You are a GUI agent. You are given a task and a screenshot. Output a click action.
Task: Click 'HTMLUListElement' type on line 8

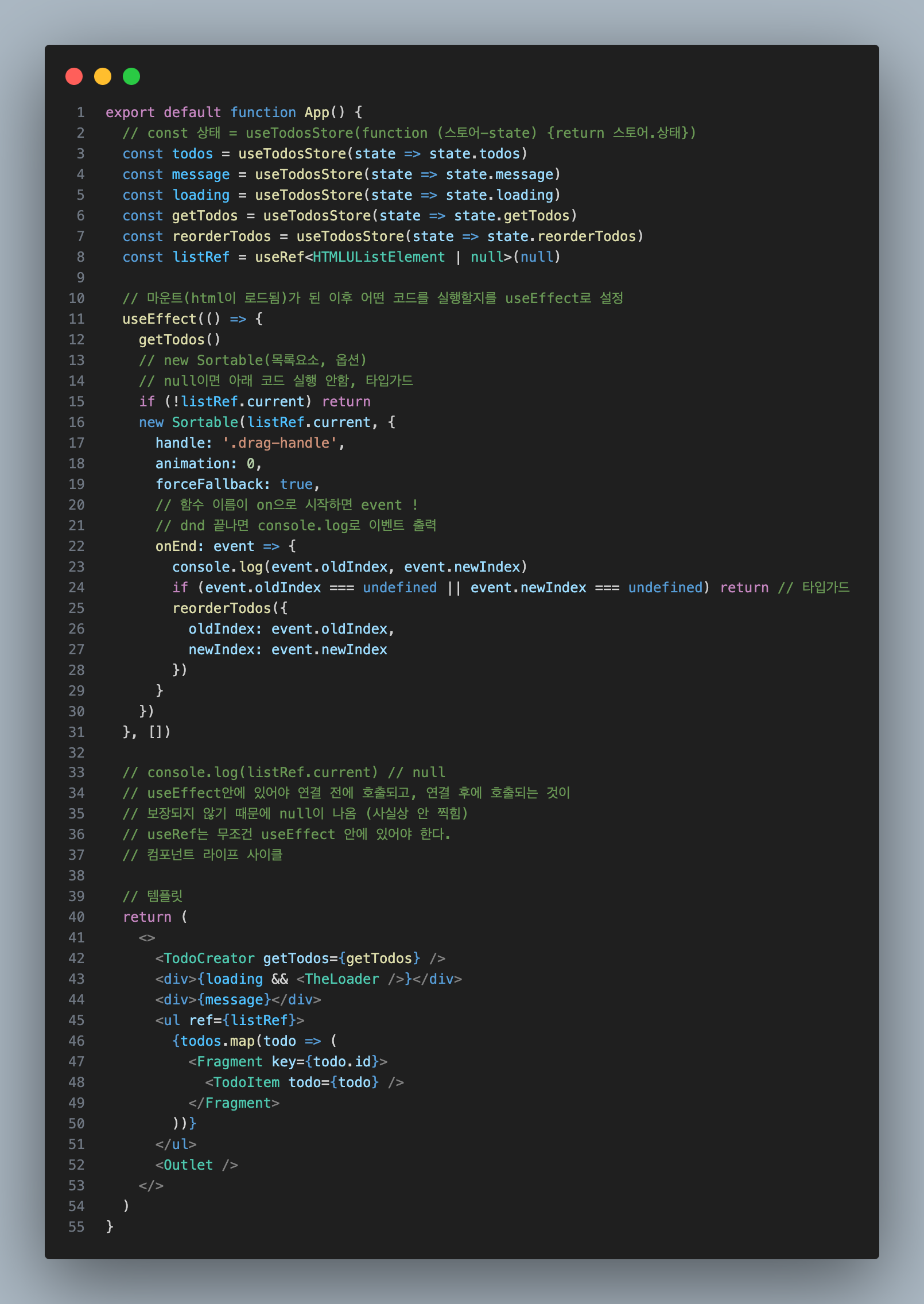[379, 257]
